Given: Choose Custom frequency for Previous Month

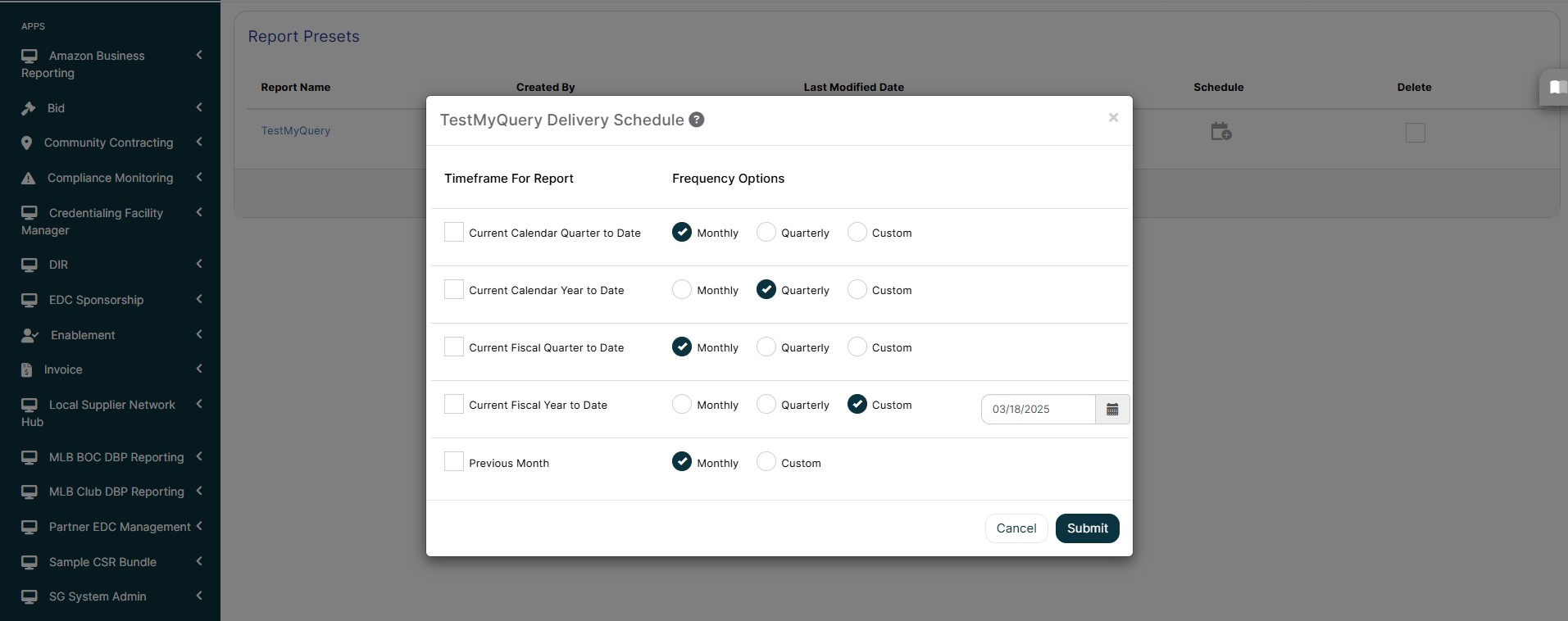Looking at the screenshot, I should coord(766,462).
